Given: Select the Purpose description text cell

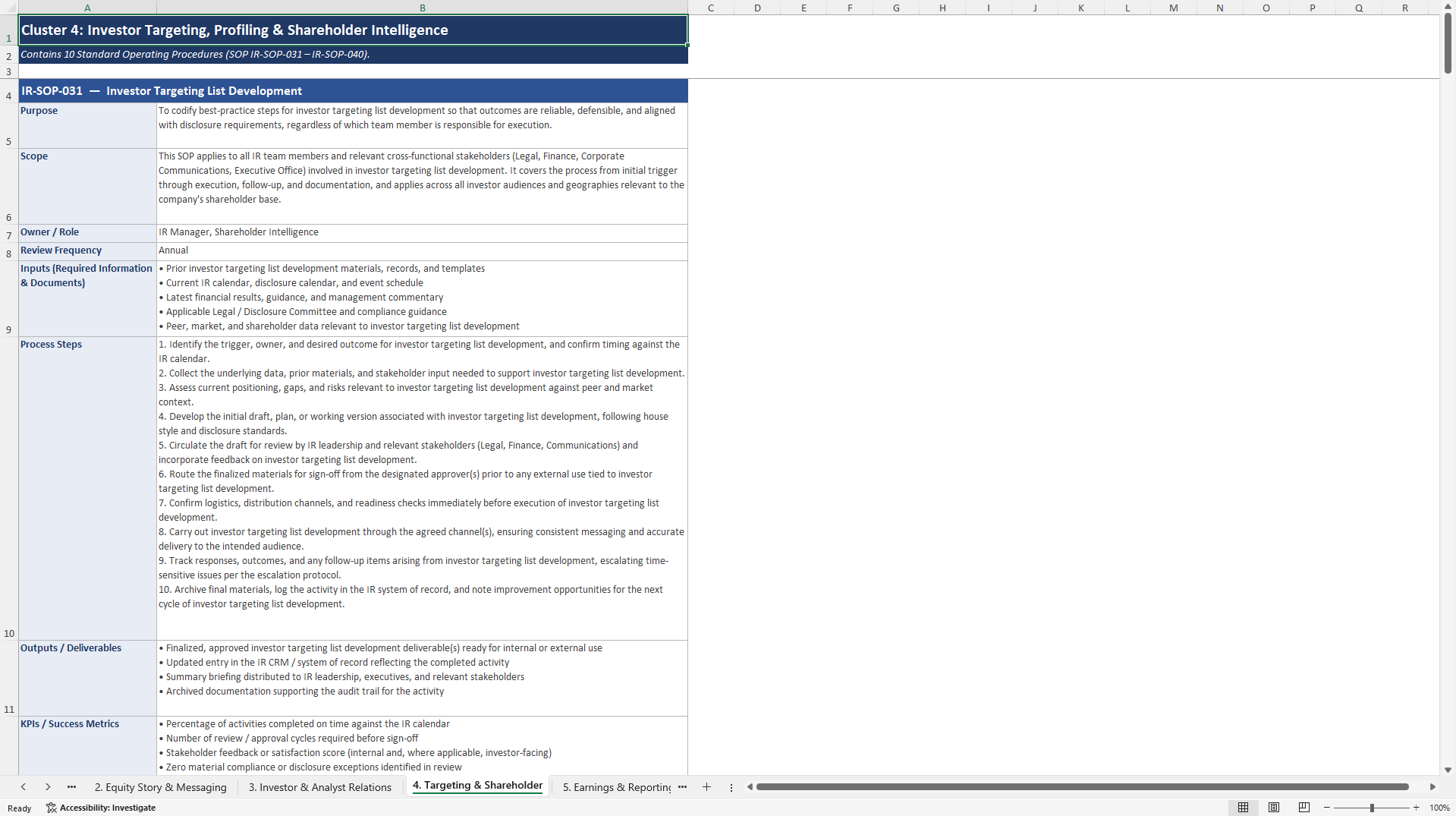Looking at the screenshot, I should pos(422,125).
